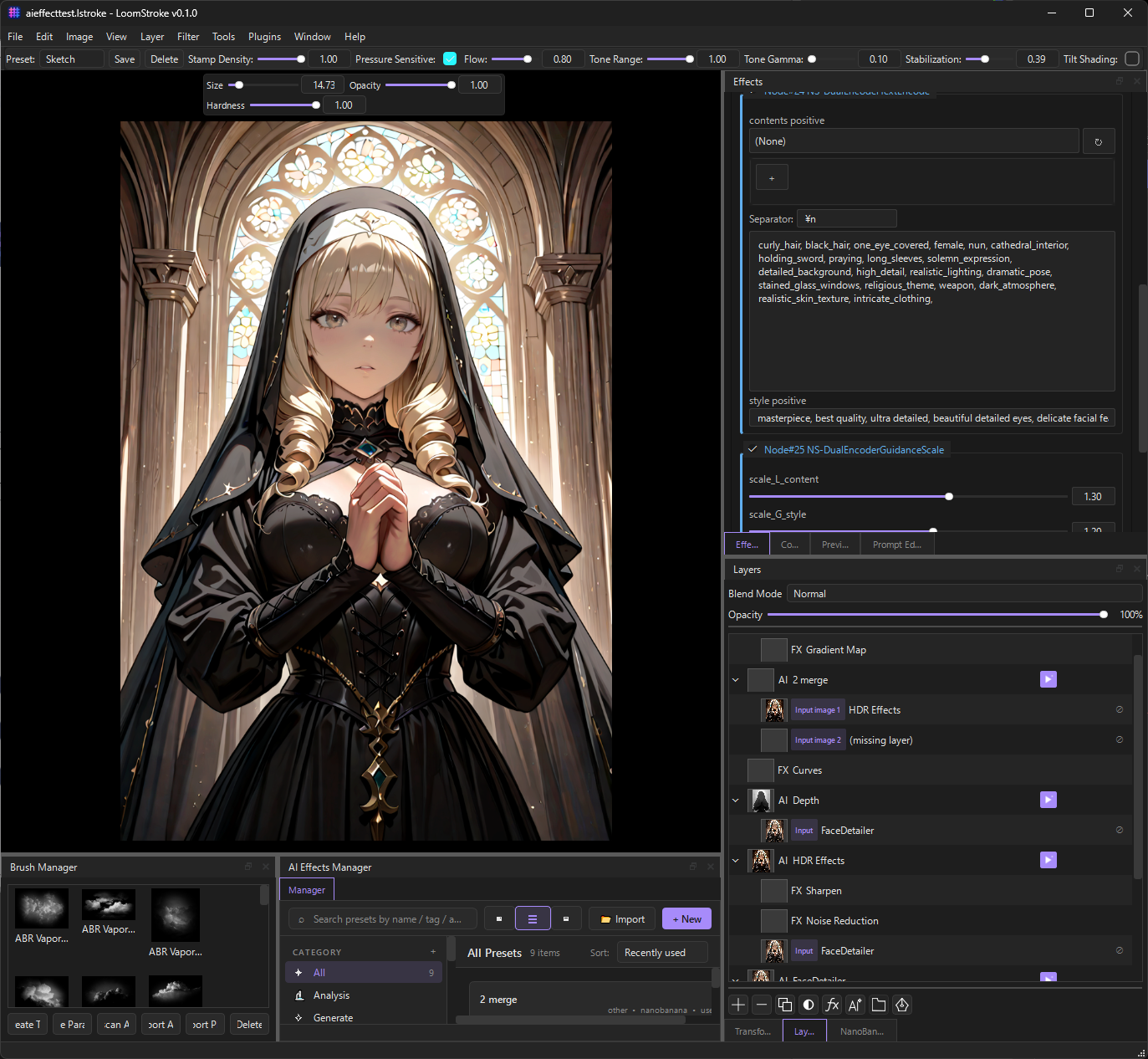Click the Input badge under AI Depth
Image resolution: width=1148 pixels, height=1059 pixels.
pyautogui.click(x=804, y=831)
